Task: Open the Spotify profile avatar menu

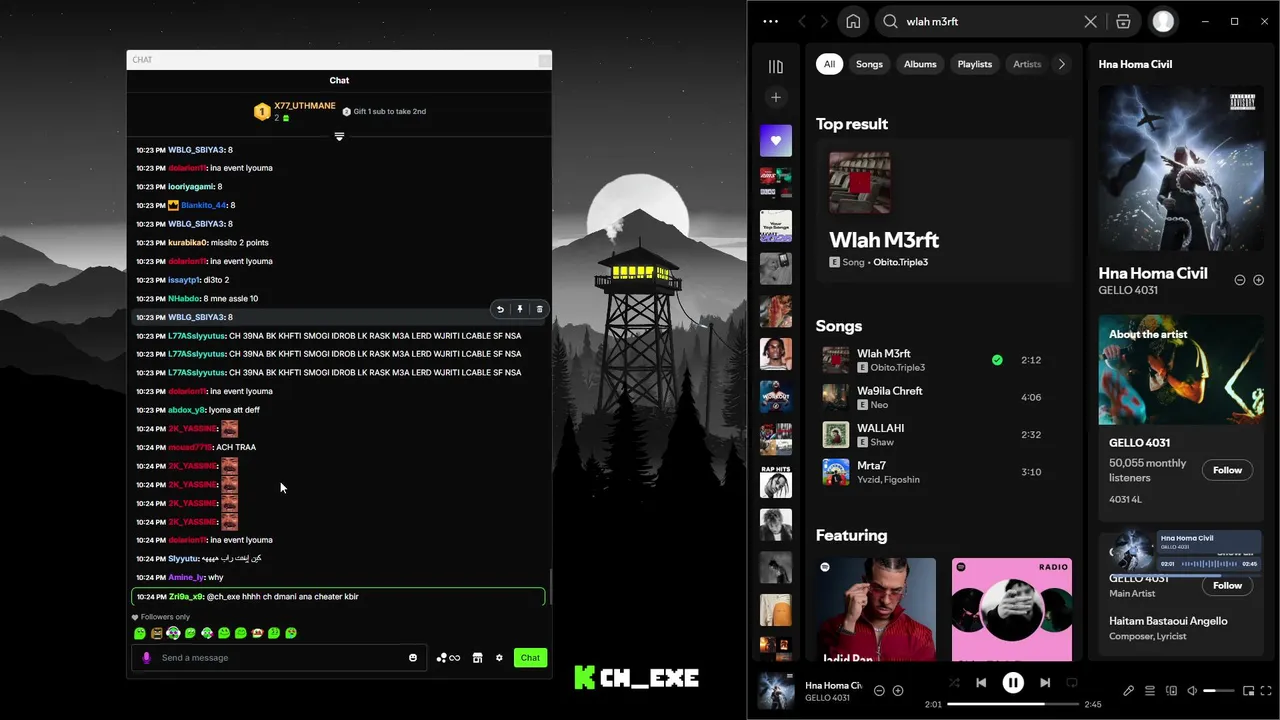Action: pyautogui.click(x=1163, y=21)
